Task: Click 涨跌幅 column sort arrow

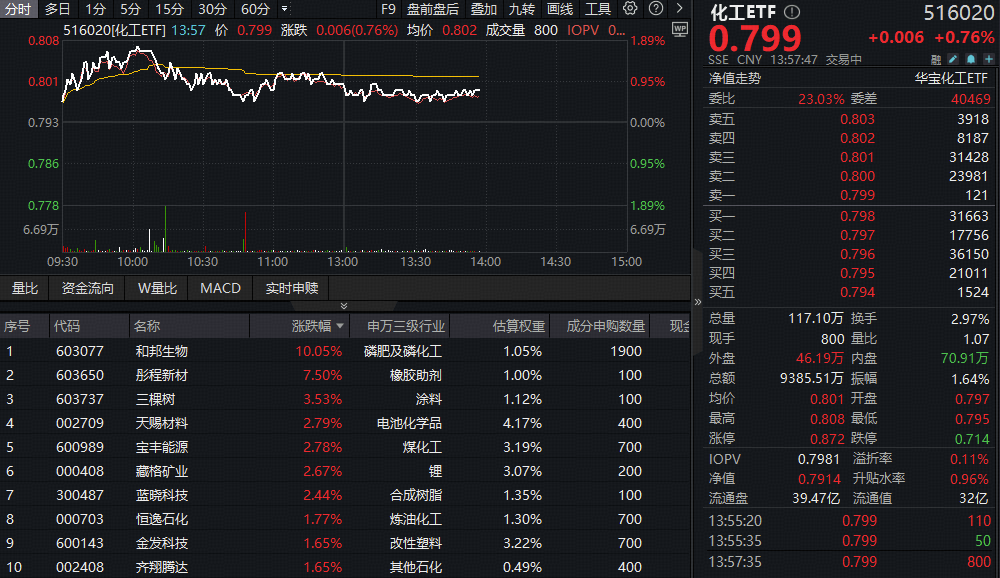Action: click(341, 326)
